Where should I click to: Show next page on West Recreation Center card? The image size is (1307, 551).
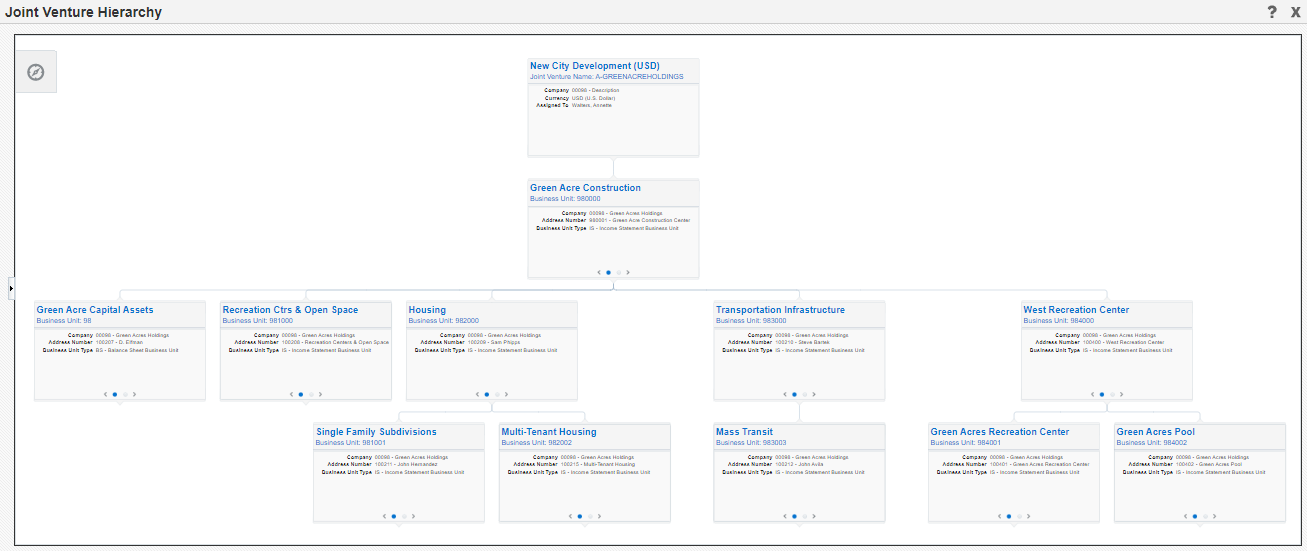1121,394
